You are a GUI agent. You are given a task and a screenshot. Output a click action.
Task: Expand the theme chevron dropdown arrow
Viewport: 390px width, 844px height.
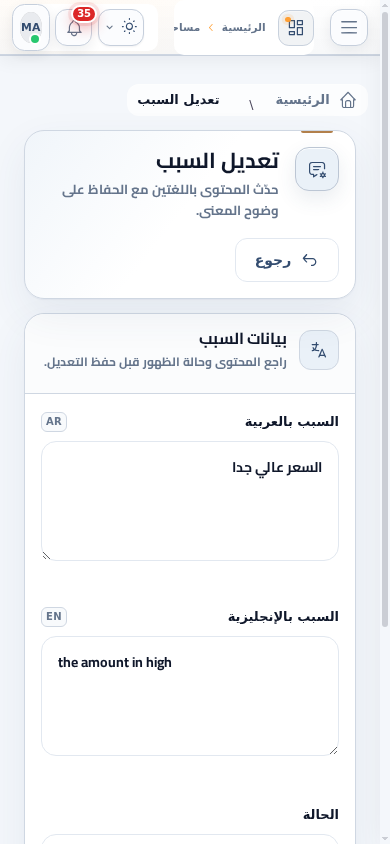109,27
